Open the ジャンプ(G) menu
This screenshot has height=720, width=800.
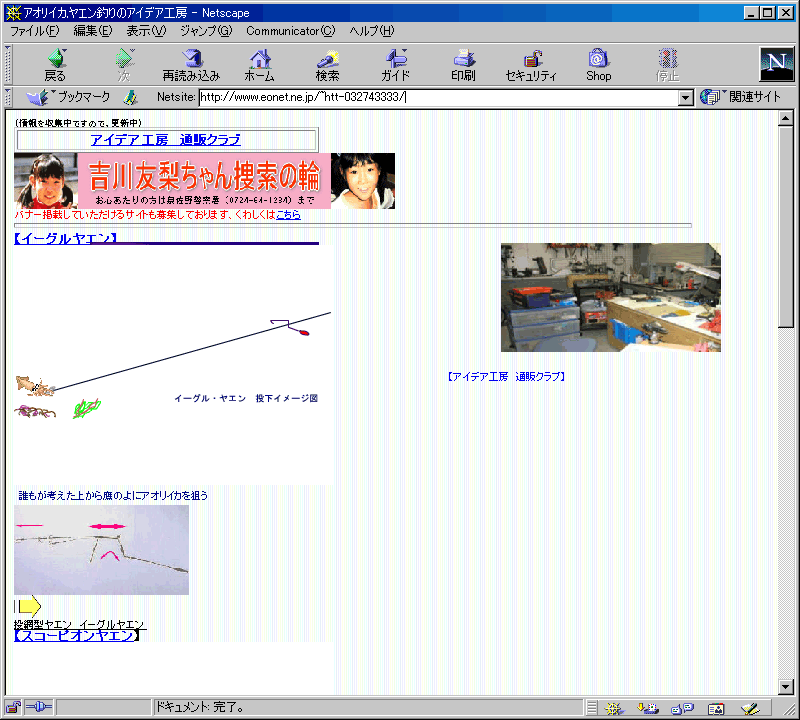click(206, 31)
